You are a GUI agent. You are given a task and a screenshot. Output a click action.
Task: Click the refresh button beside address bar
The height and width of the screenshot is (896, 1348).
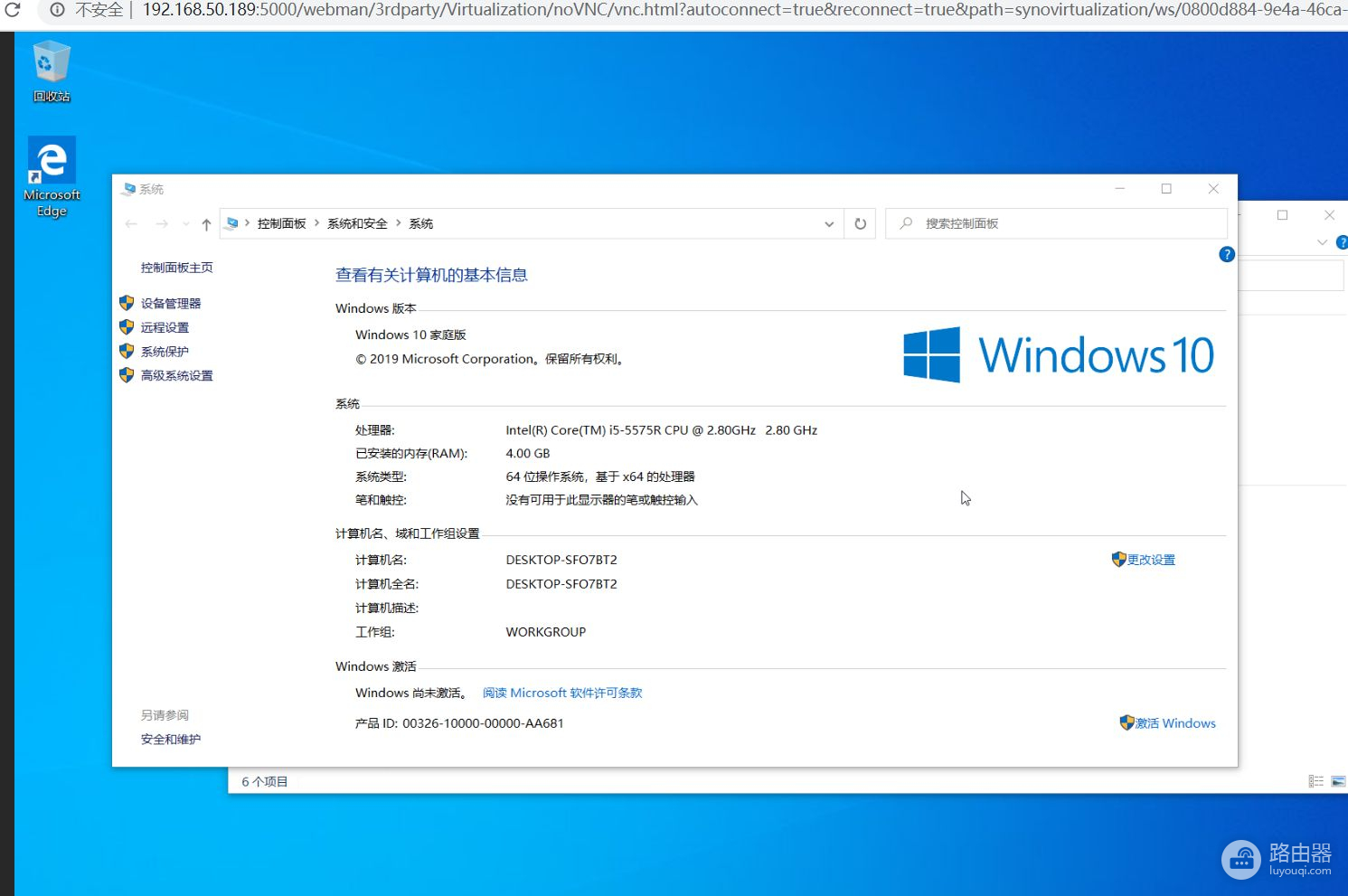pyautogui.click(x=860, y=224)
